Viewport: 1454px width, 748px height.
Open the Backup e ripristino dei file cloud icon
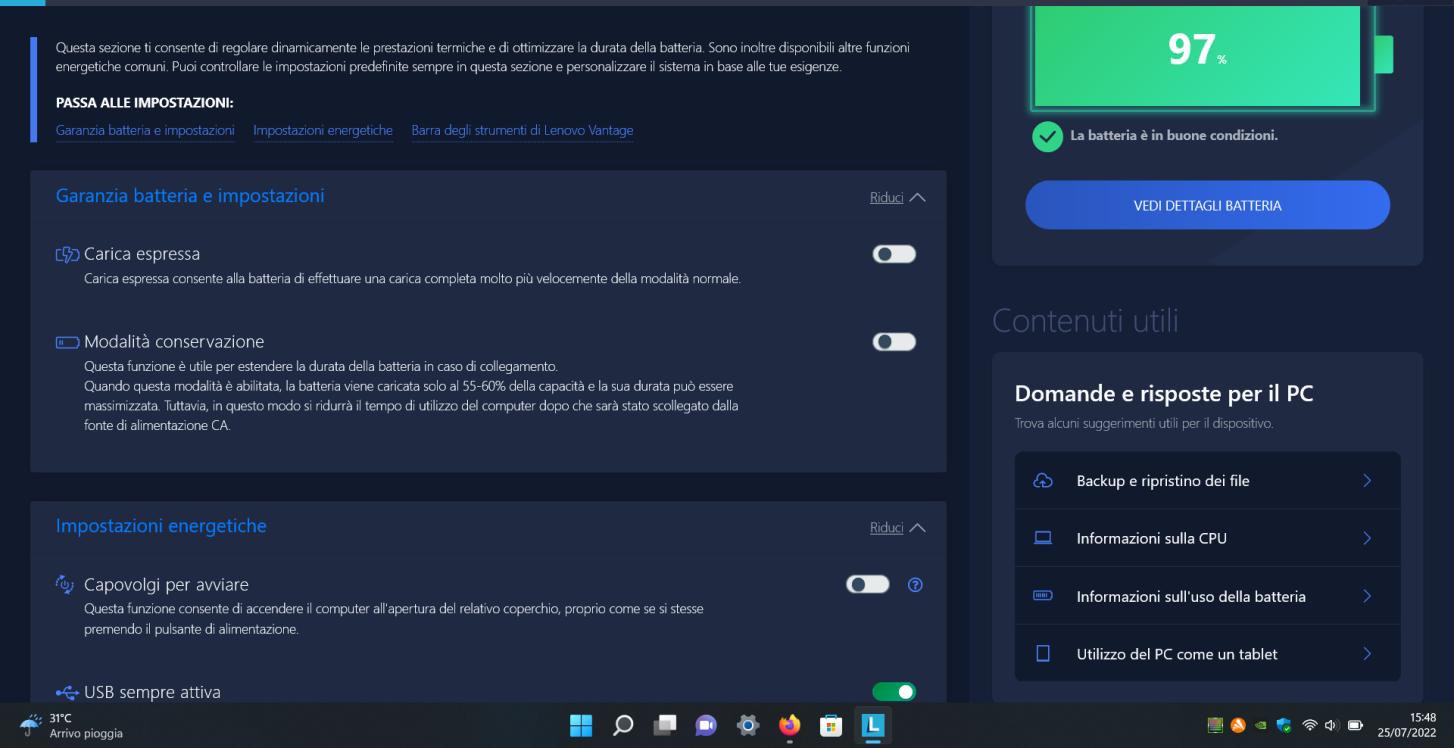point(1043,481)
